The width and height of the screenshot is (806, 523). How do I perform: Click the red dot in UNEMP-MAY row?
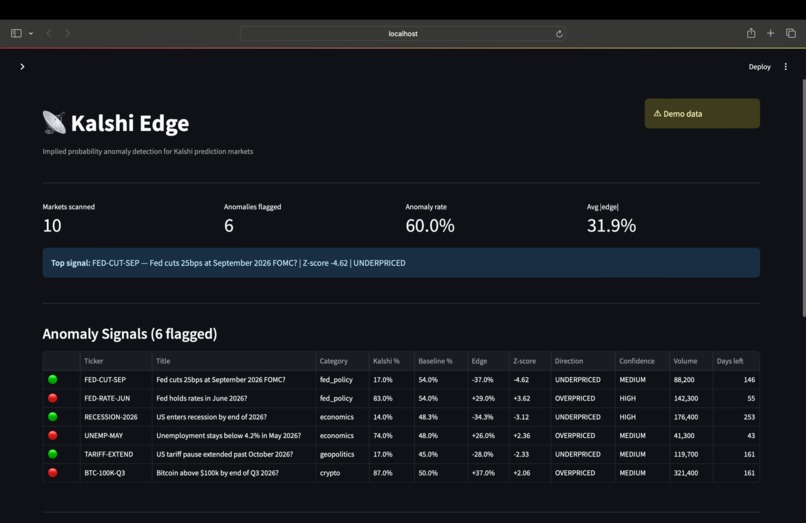[52, 435]
